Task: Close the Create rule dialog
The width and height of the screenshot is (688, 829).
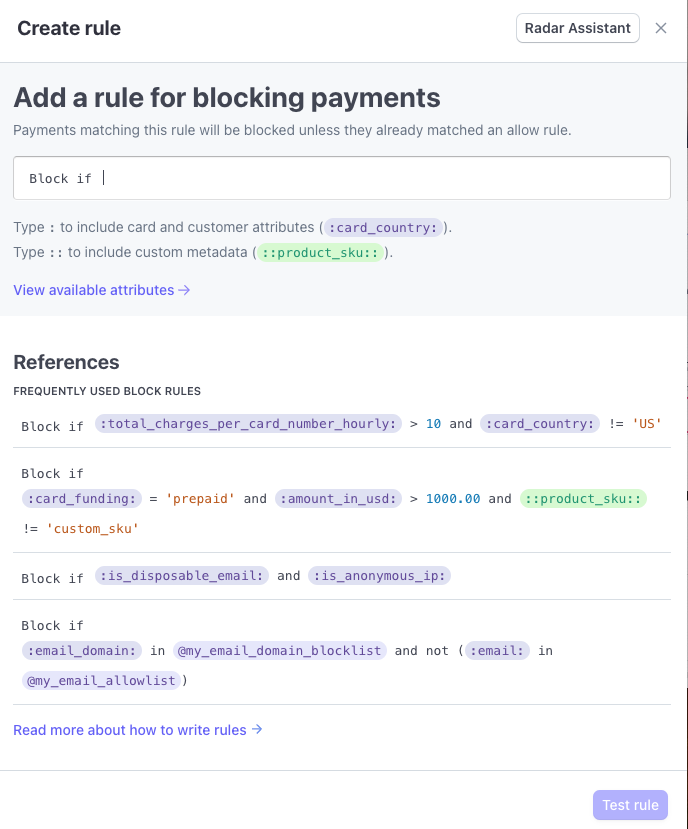Action: coord(661,28)
